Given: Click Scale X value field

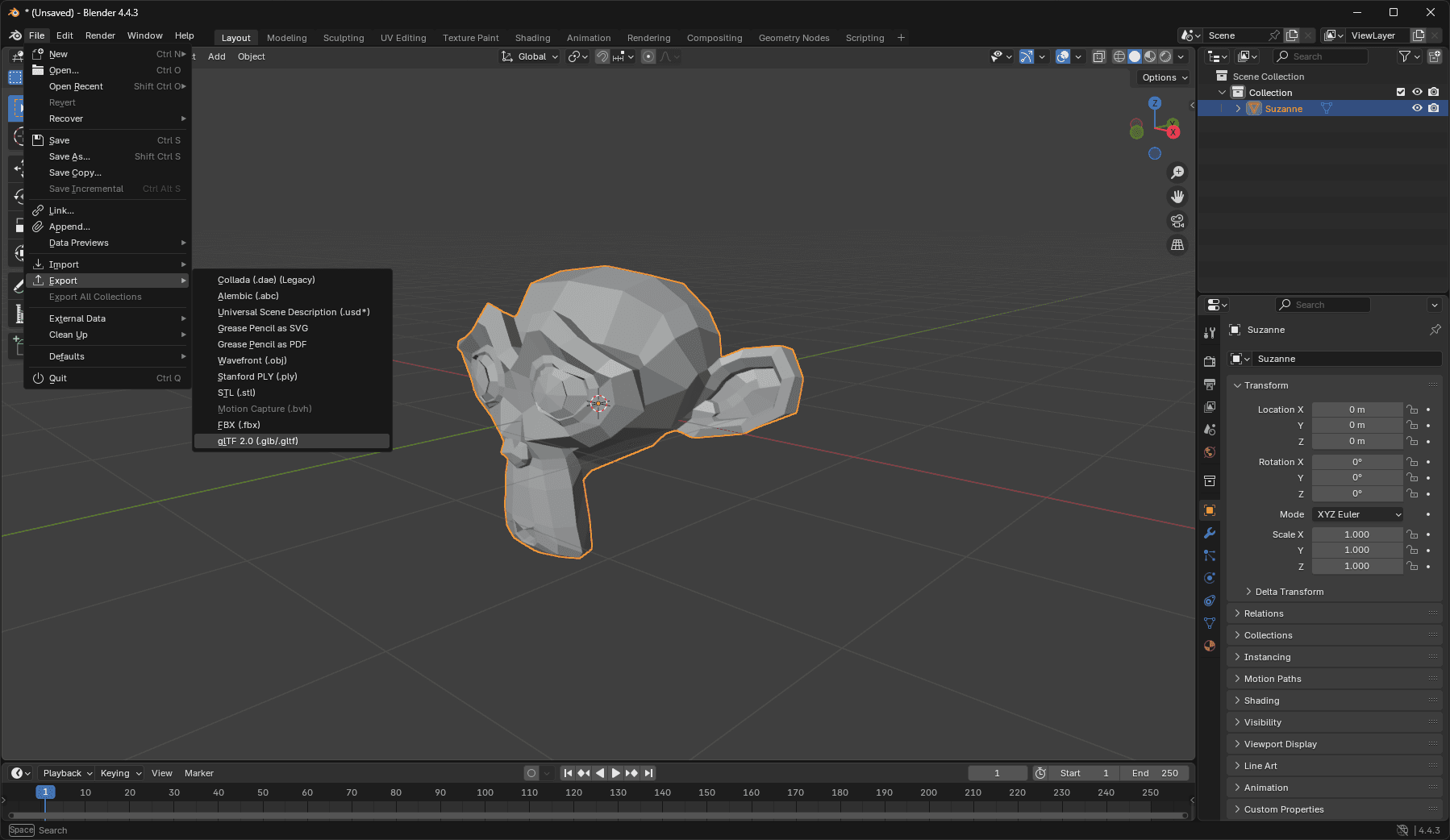Looking at the screenshot, I should (1357, 534).
